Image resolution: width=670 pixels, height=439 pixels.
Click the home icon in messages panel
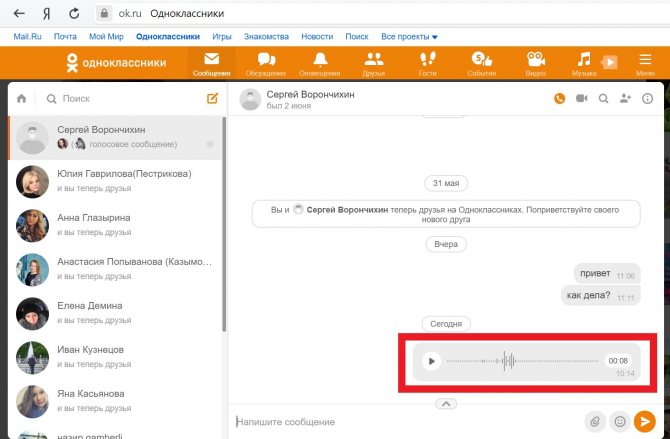point(21,99)
